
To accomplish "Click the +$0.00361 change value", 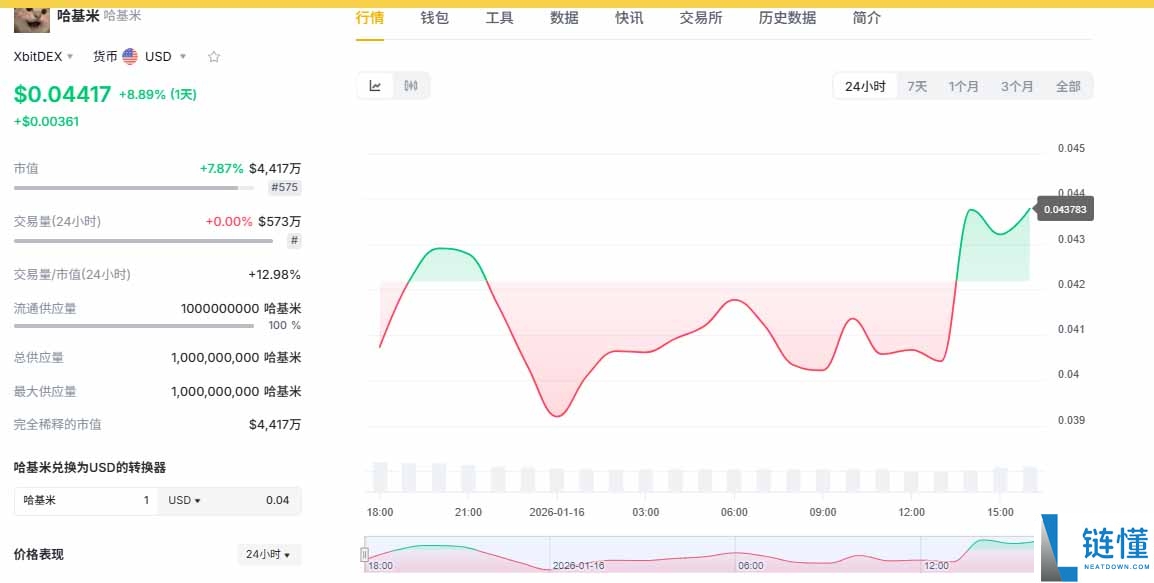I will pyautogui.click(x=46, y=121).
